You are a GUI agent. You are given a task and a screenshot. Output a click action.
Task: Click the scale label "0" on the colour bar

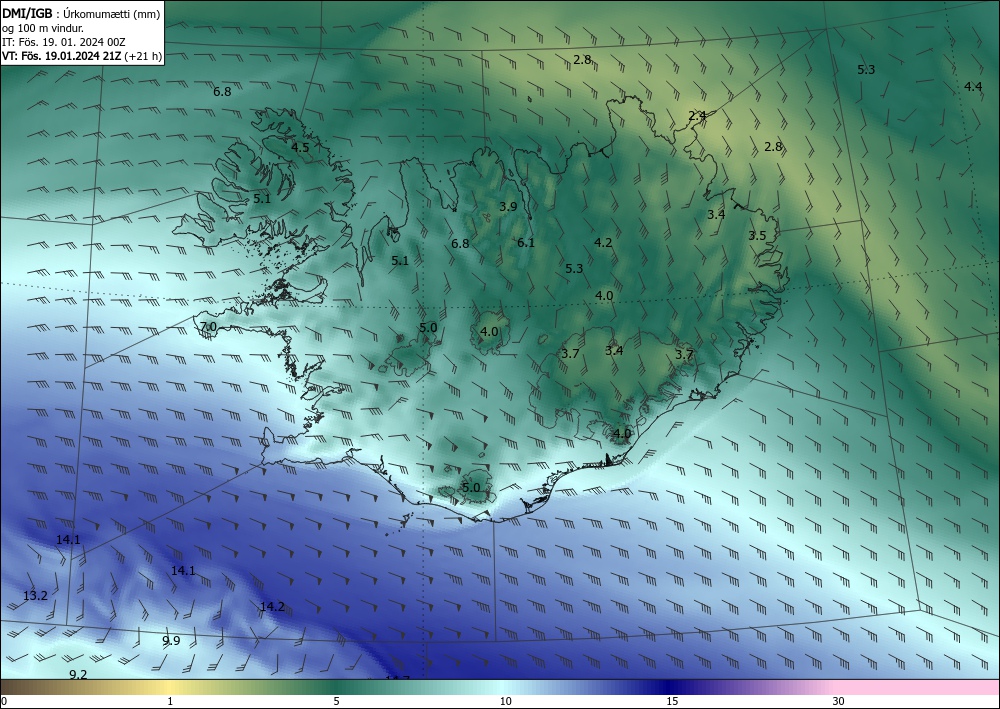coord(4,701)
